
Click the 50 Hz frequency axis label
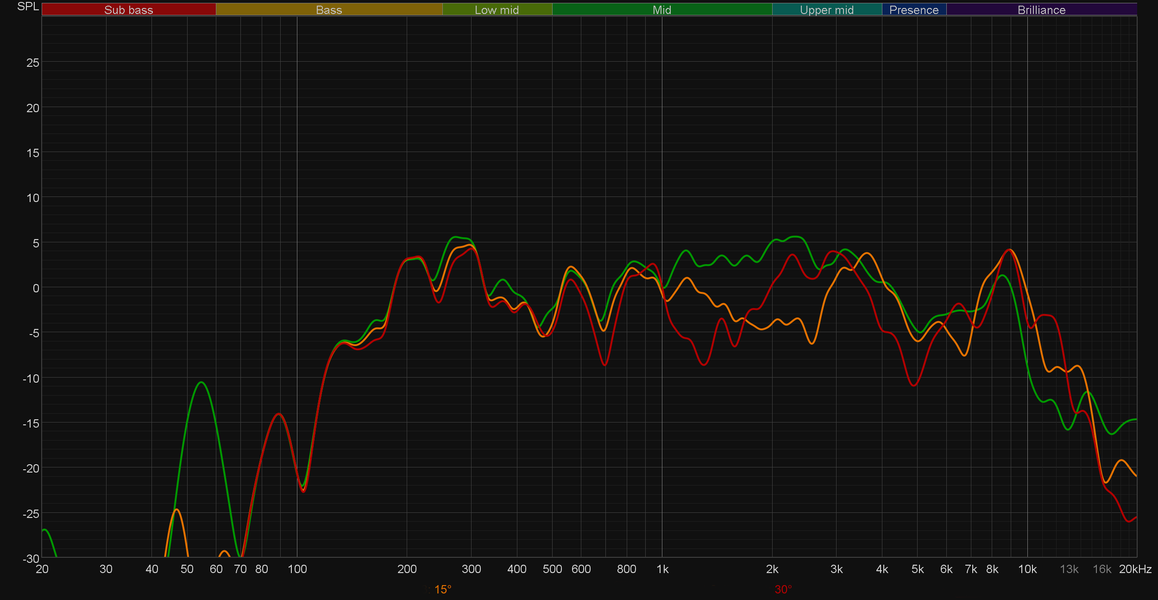point(188,569)
